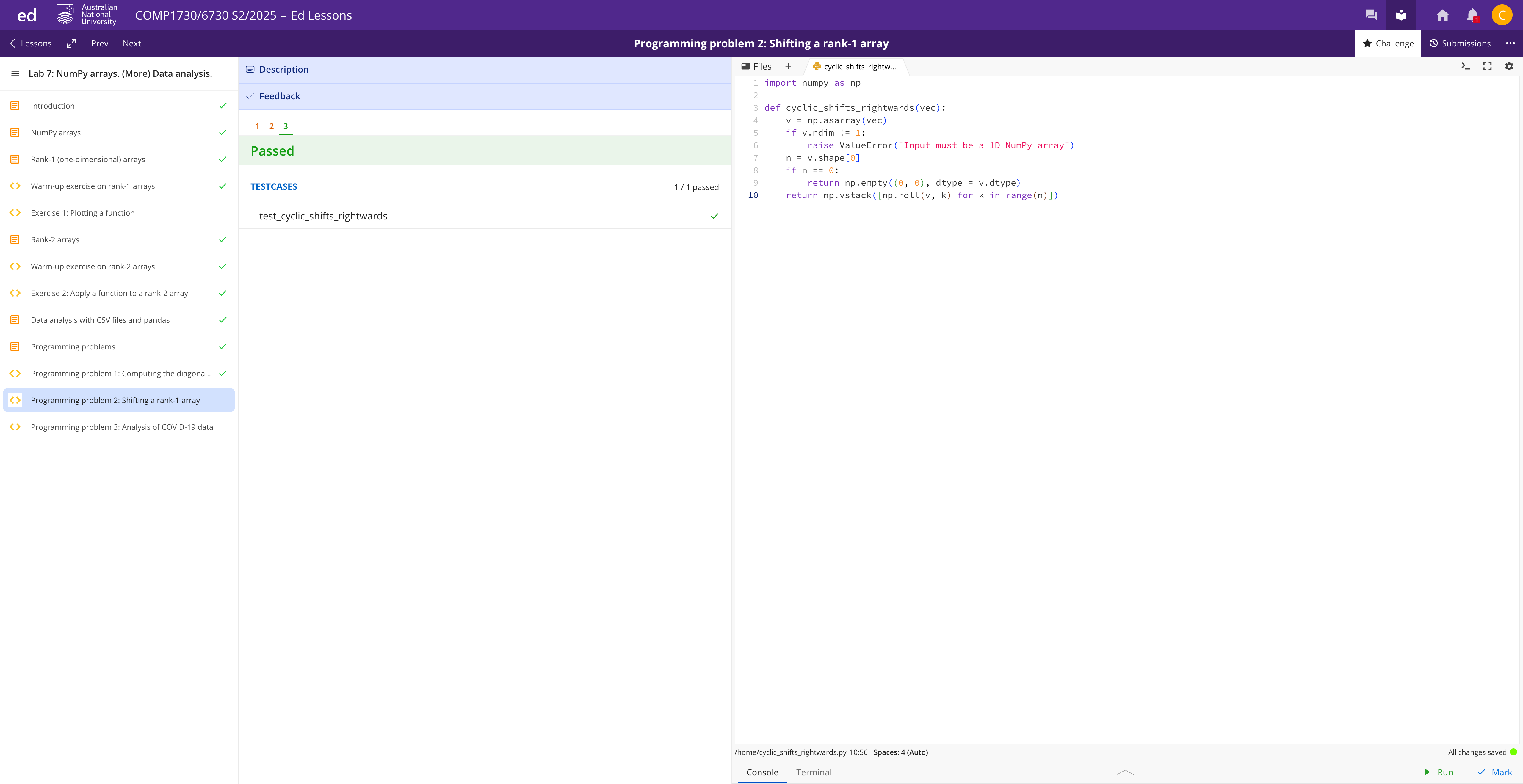Image resolution: width=1523 pixels, height=784 pixels.
Task: Expand the test_cyclic_shifts_rightwards testcase
Action: point(485,216)
